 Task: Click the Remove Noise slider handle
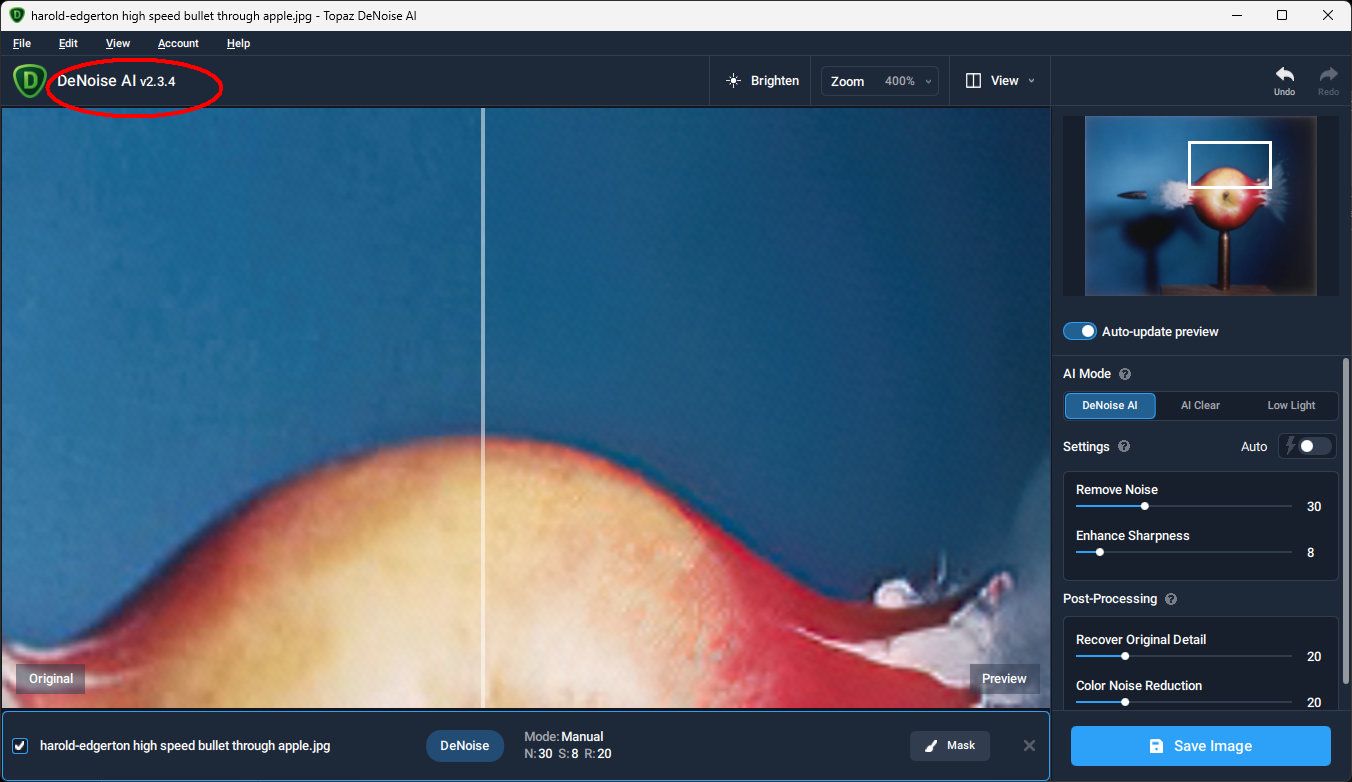pos(1144,506)
